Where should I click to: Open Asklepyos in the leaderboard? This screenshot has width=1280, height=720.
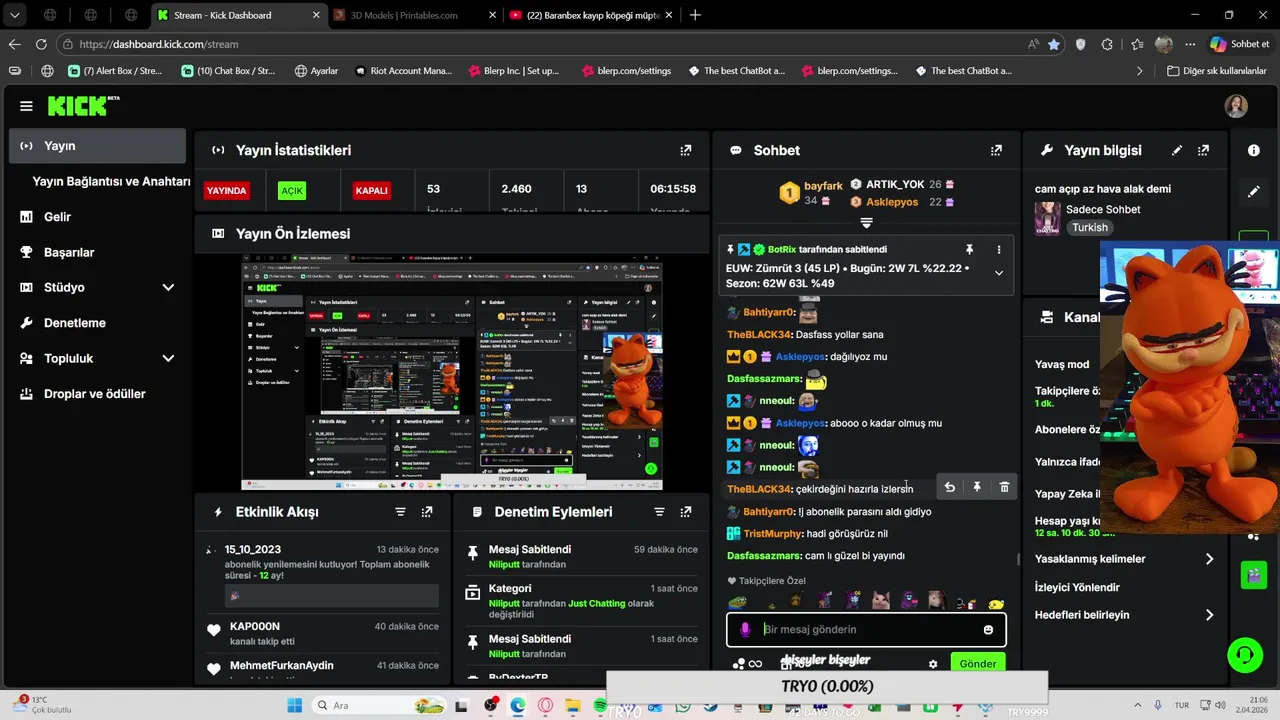coord(892,202)
